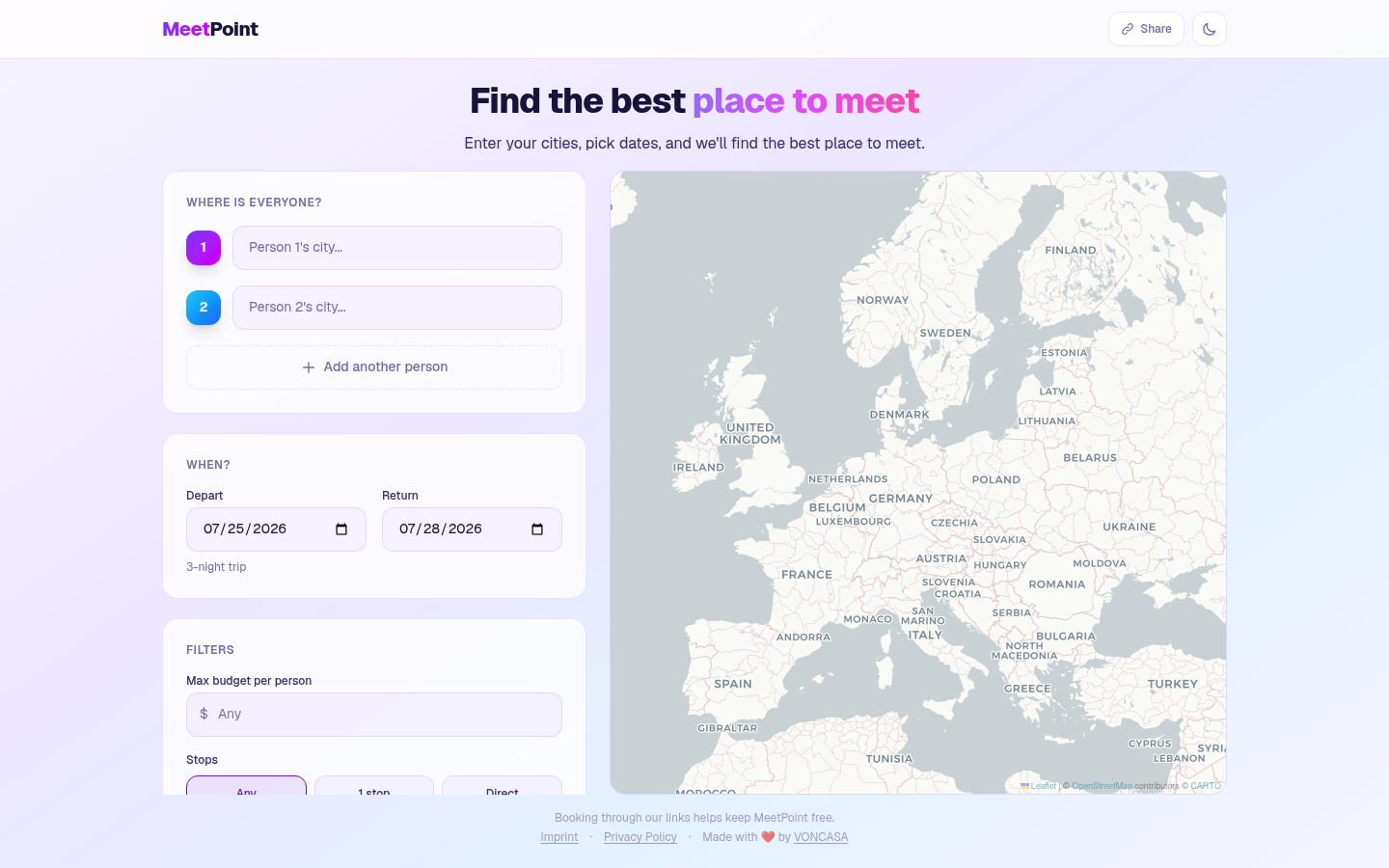Viewport: 1389px width, 868px height.
Task: Click the Depart date 07/25/2026 field
Action: pos(276,529)
